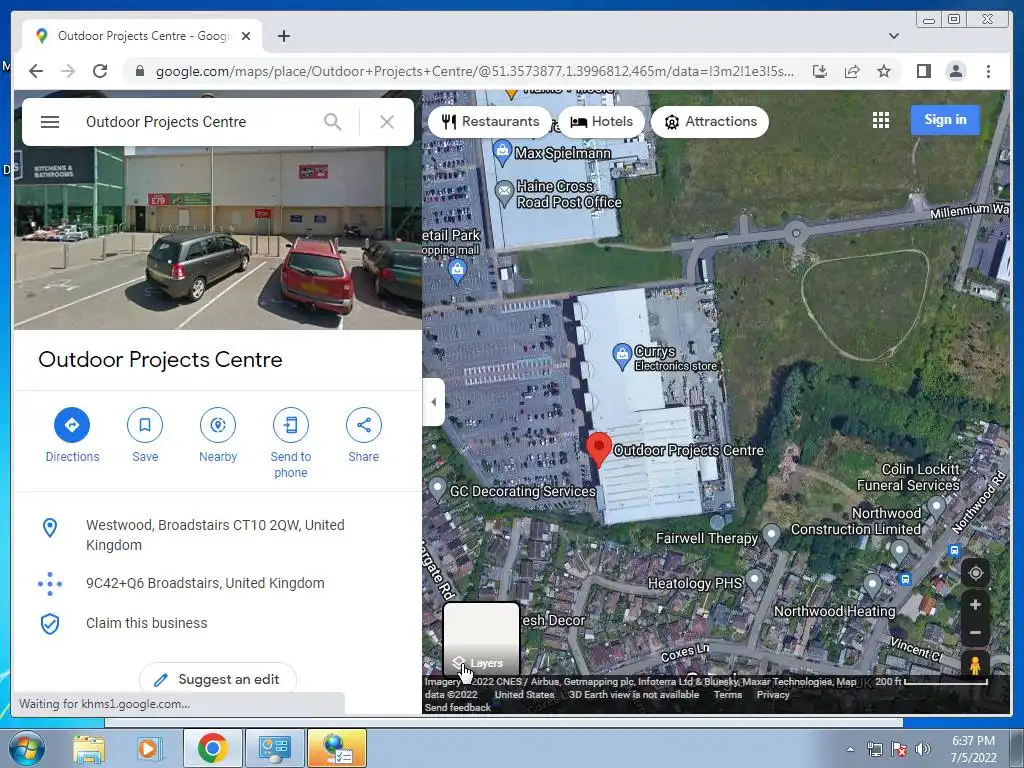
Task: Select the Heatology PHS map marker
Action: [x=754, y=579]
